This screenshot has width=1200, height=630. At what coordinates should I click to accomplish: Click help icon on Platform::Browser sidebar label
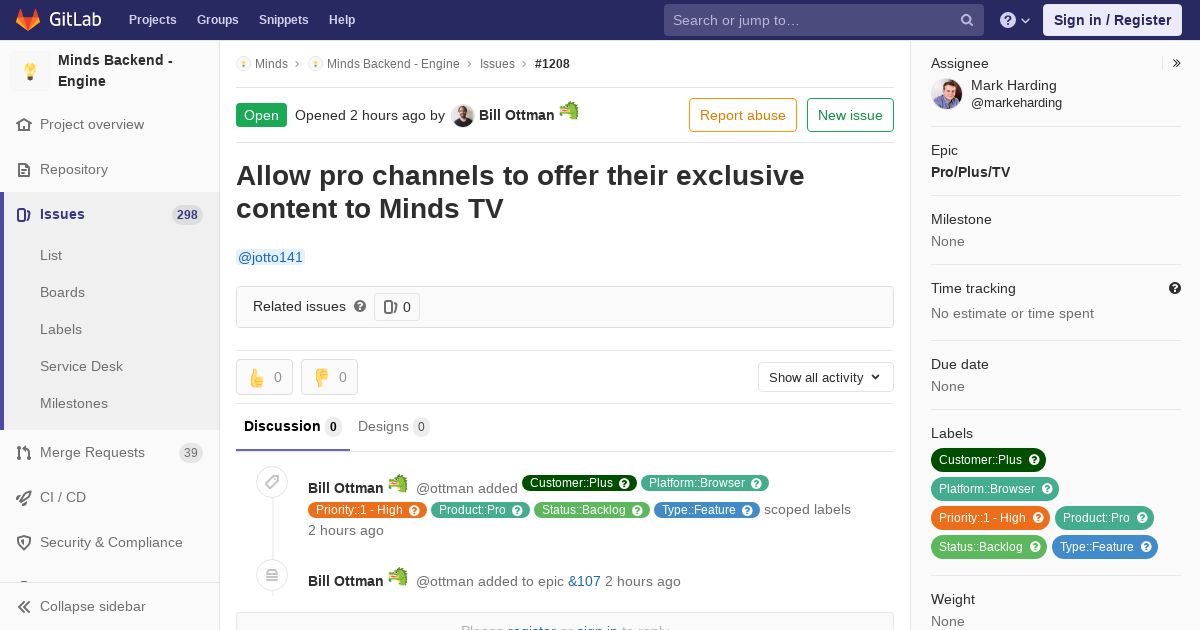(1048, 489)
